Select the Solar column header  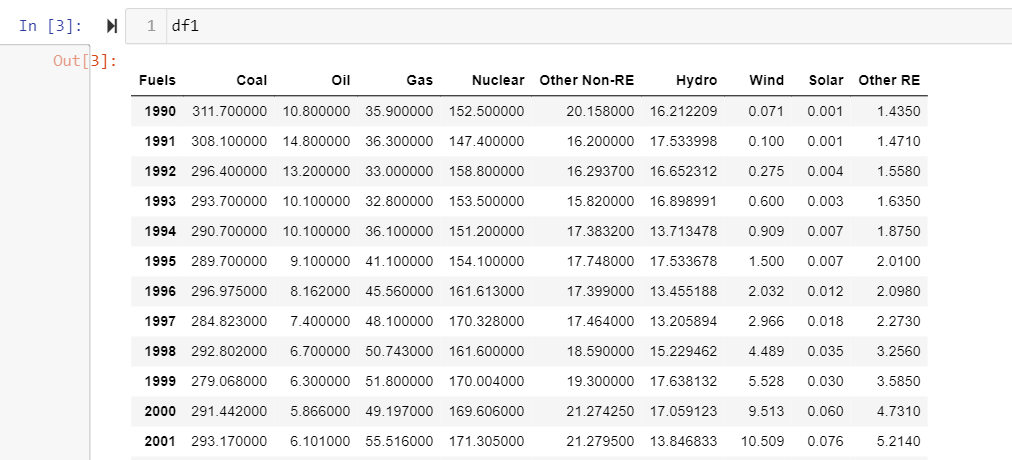point(826,81)
